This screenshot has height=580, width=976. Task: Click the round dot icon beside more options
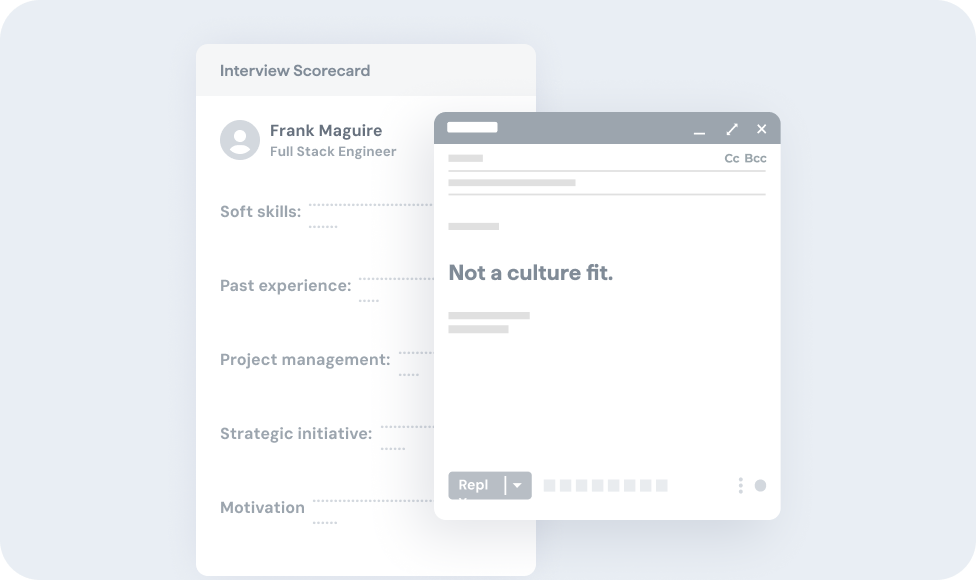coord(760,486)
